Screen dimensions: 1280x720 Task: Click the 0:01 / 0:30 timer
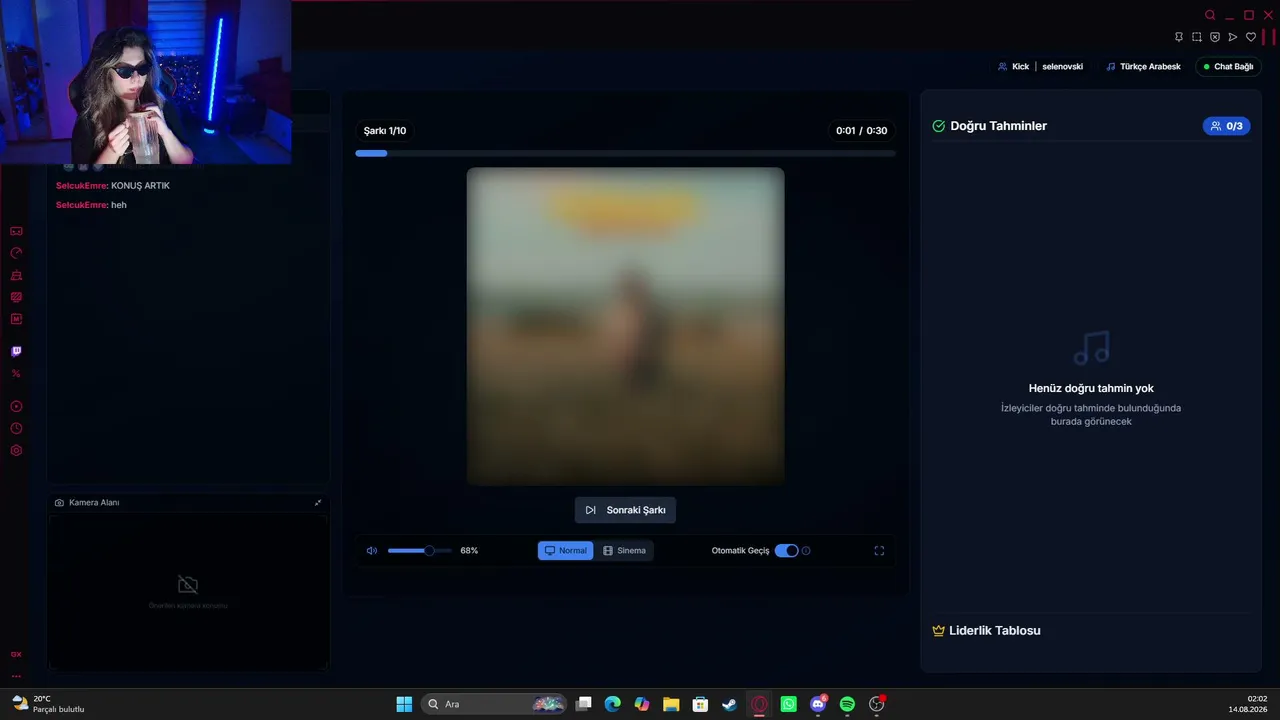(862, 130)
